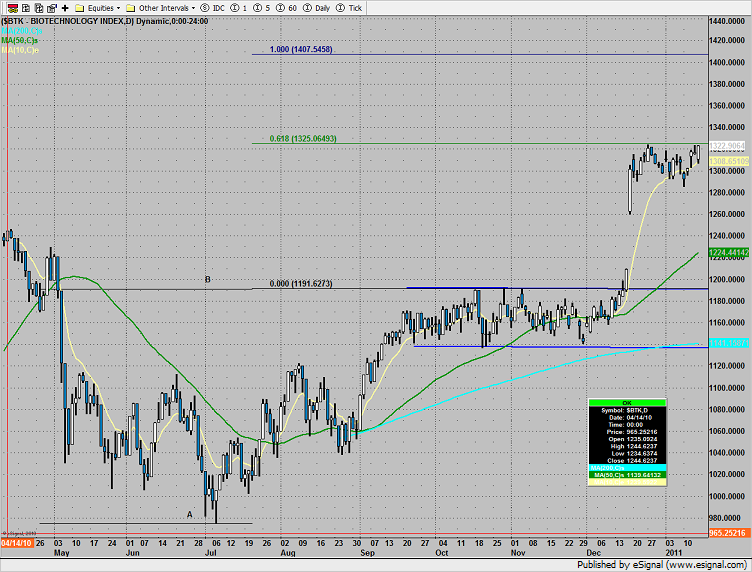This screenshot has width=752, height=572.
Task: Click the point B label on chart
Action: coord(208,280)
